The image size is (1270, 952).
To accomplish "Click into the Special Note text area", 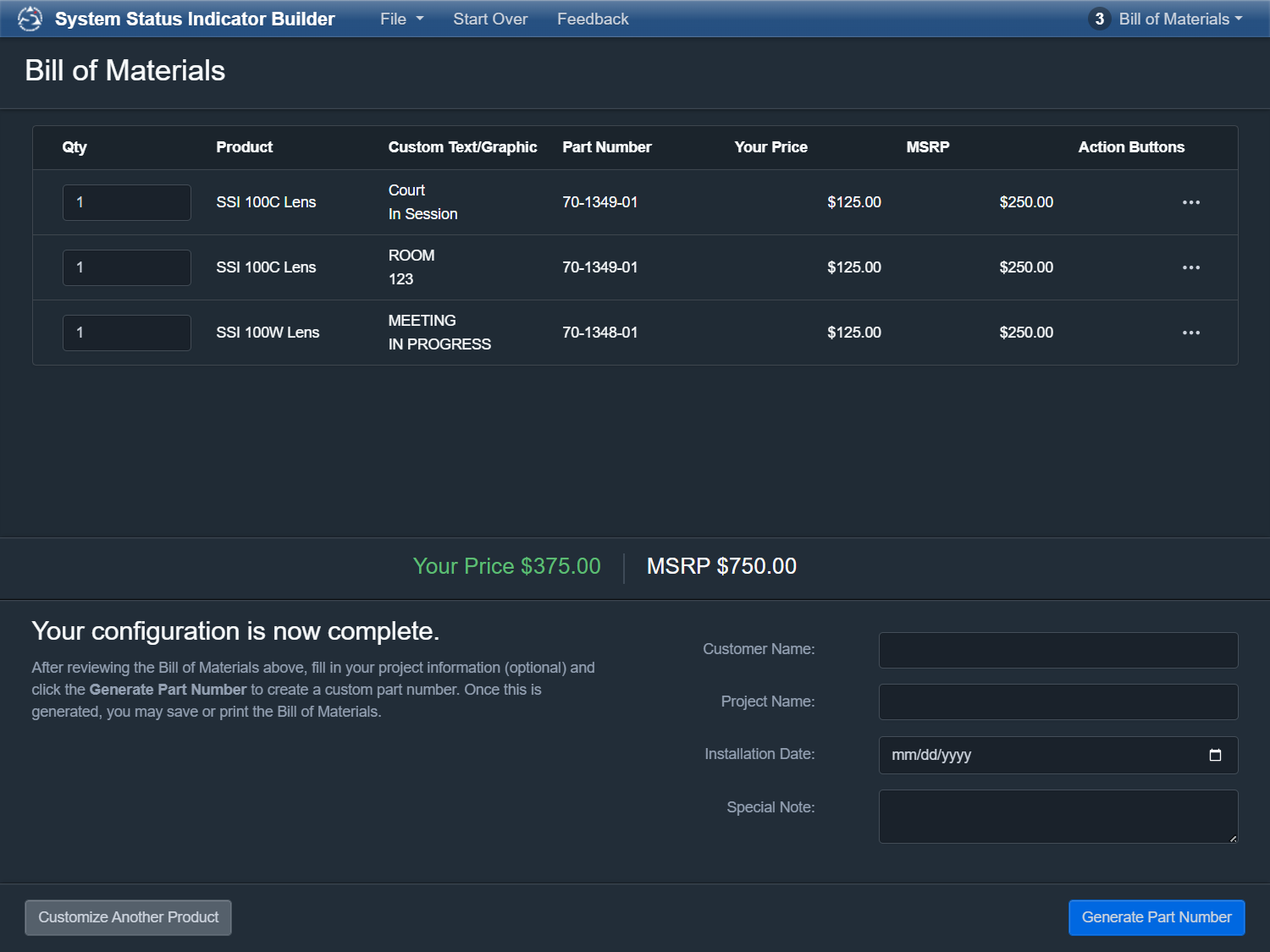I will pos(1058,816).
